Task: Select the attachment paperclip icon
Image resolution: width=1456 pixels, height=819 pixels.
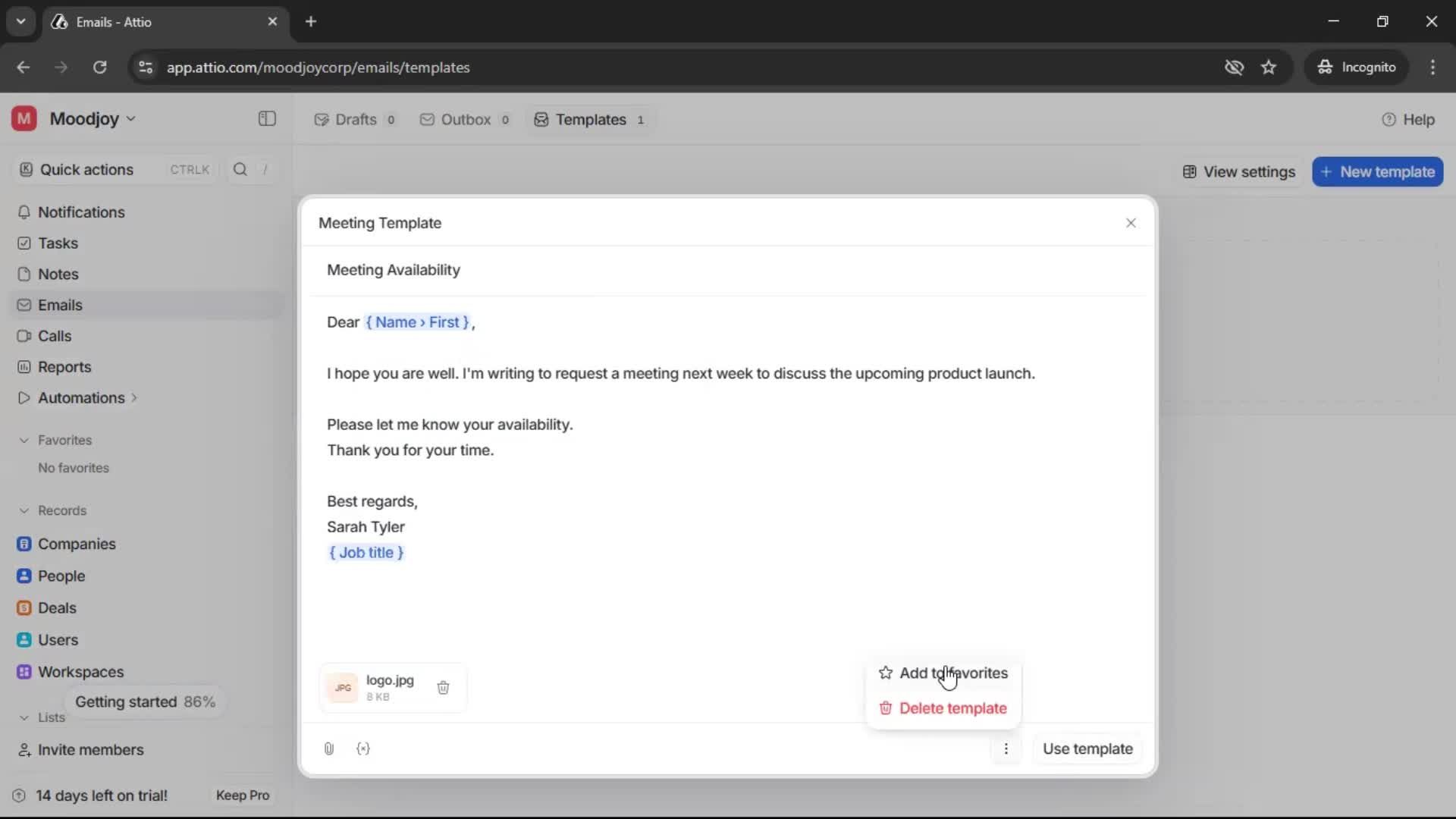Action: pyautogui.click(x=328, y=748)
